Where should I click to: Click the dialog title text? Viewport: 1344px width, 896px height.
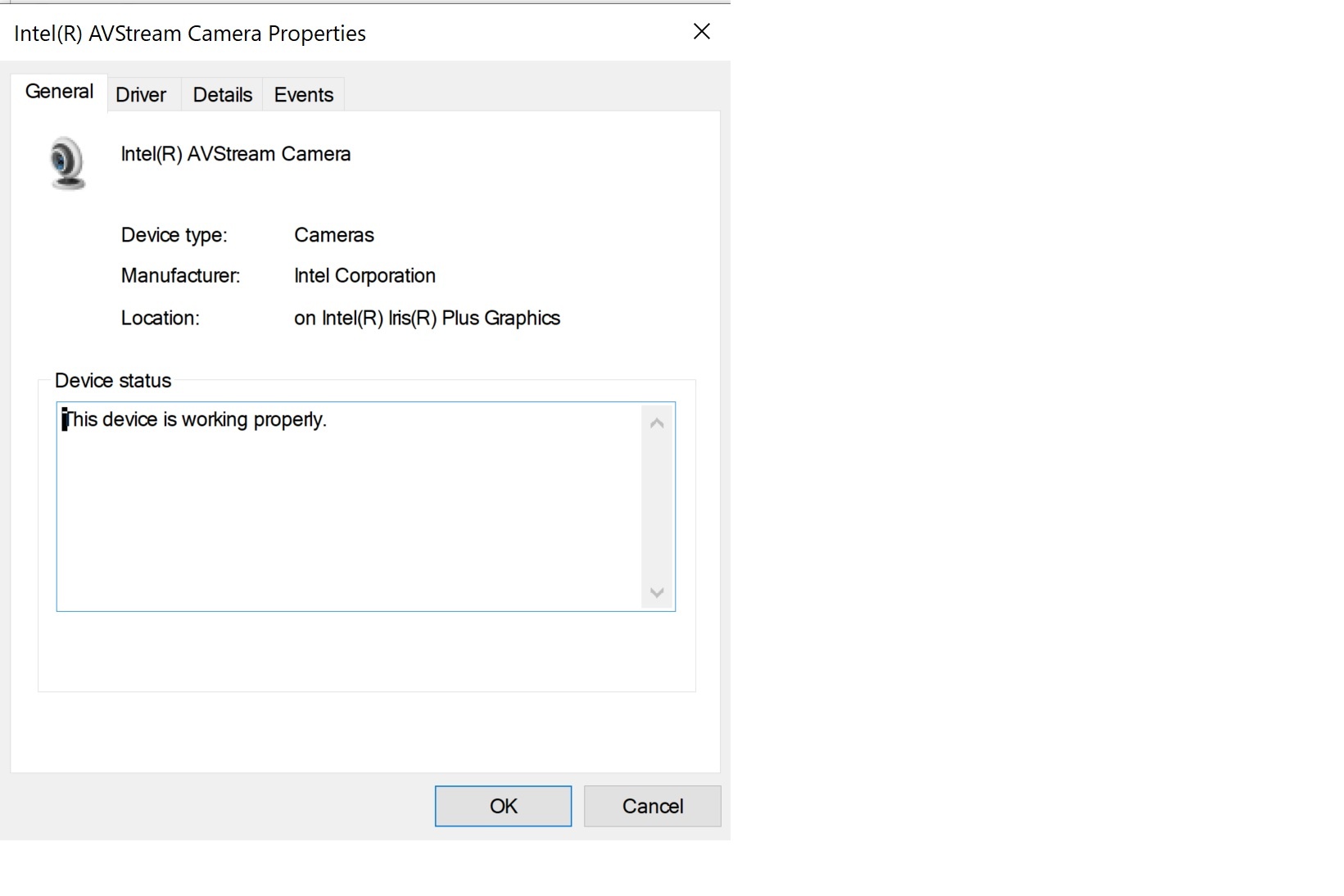tap(189, 33)
